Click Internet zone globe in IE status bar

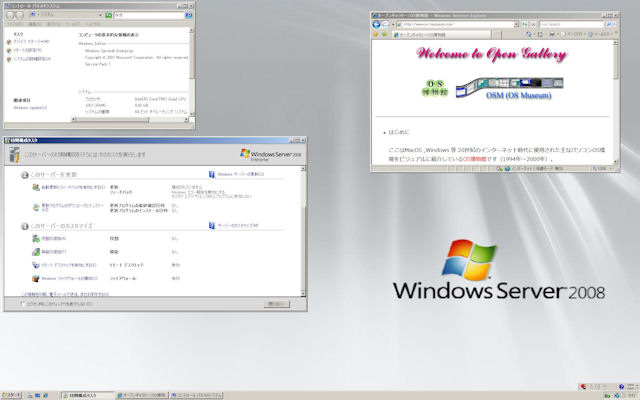(x=507, y=169)
